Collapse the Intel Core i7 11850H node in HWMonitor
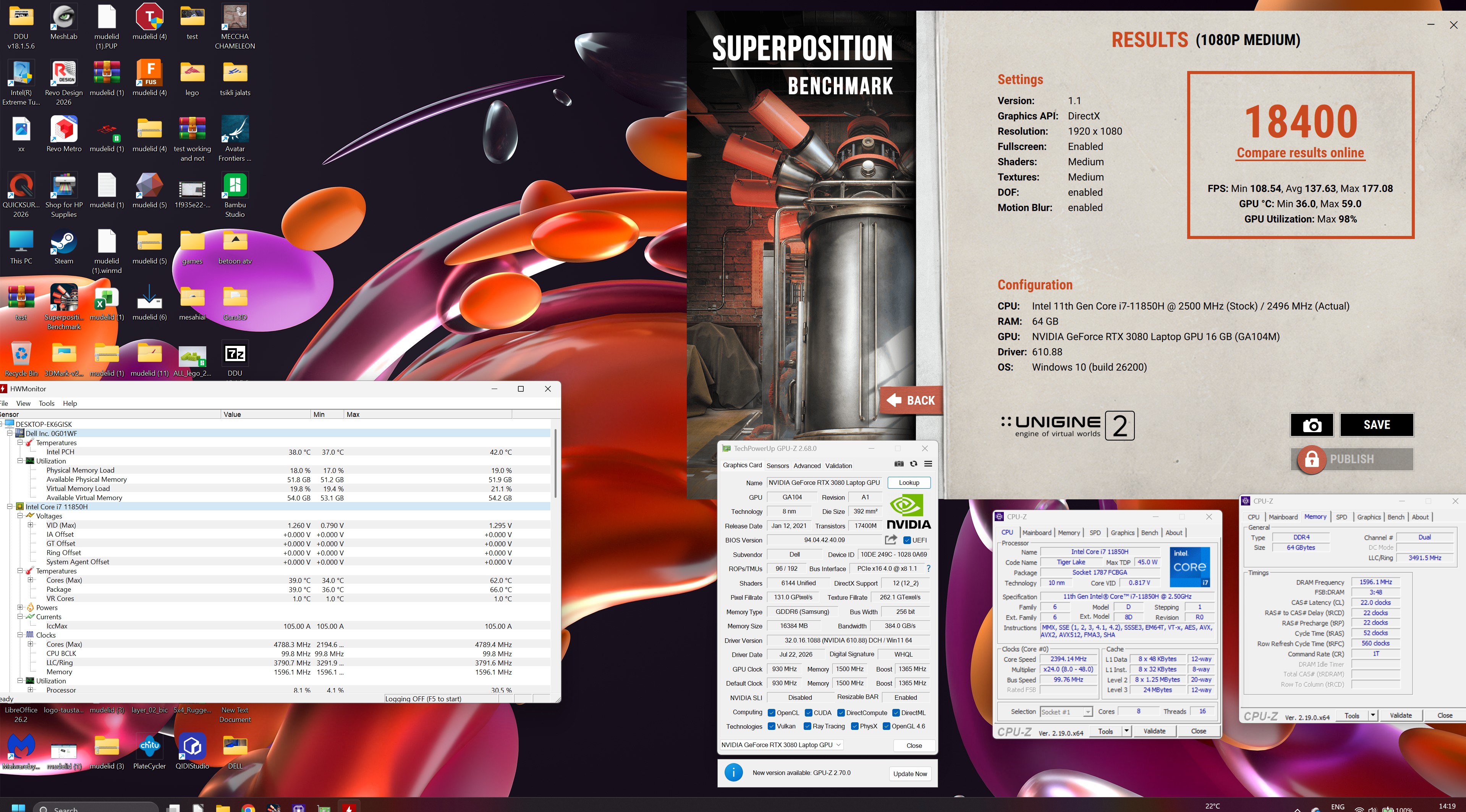Screen dimensions: 1466x812 [x=10, y=507]
